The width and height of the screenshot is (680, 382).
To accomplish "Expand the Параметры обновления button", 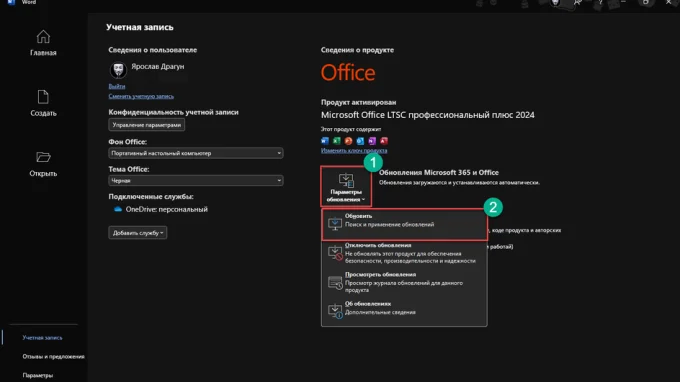I will click(346, 186).
